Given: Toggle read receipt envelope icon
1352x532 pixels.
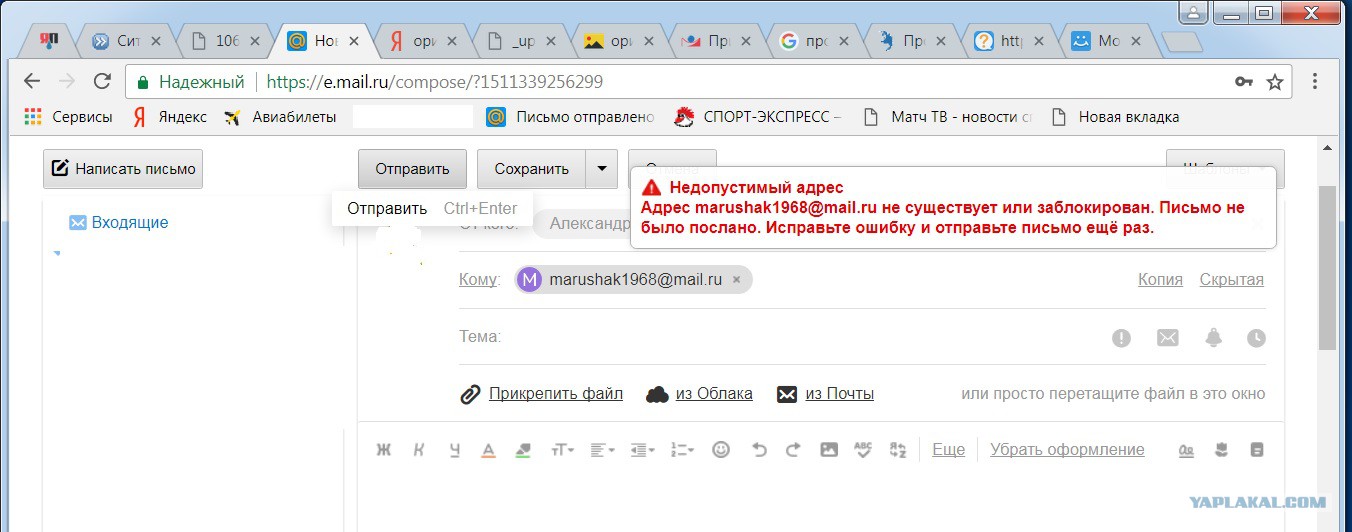Looking at the screenshot, I should [1168, 338].
